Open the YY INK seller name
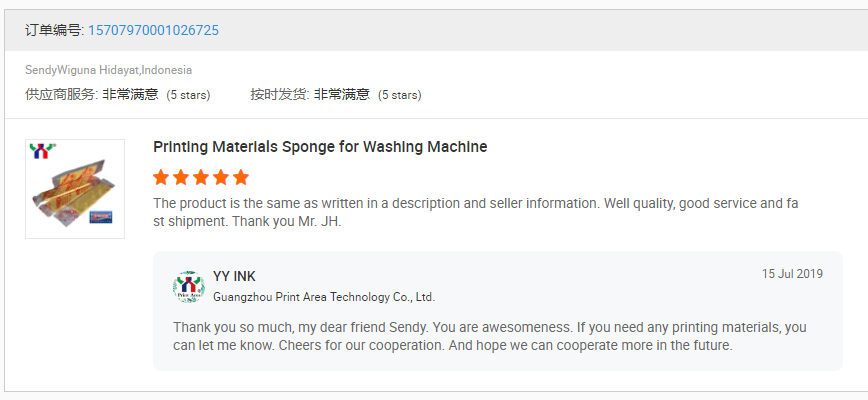The height and width of the screenshot is (400, 868). (x=234, y=277)
